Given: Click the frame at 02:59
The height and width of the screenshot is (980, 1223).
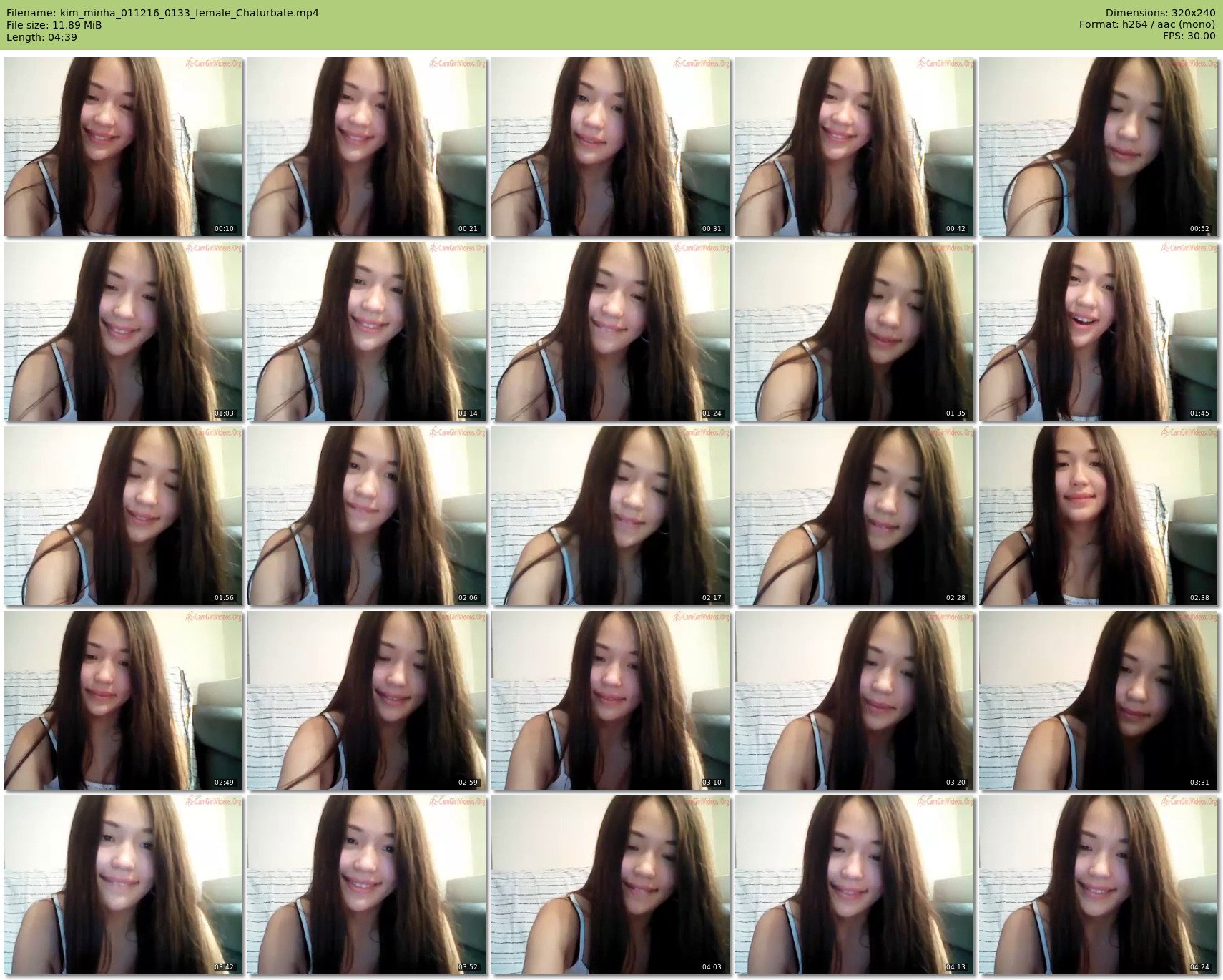Looking at the screenshot, I should [367, 700].
